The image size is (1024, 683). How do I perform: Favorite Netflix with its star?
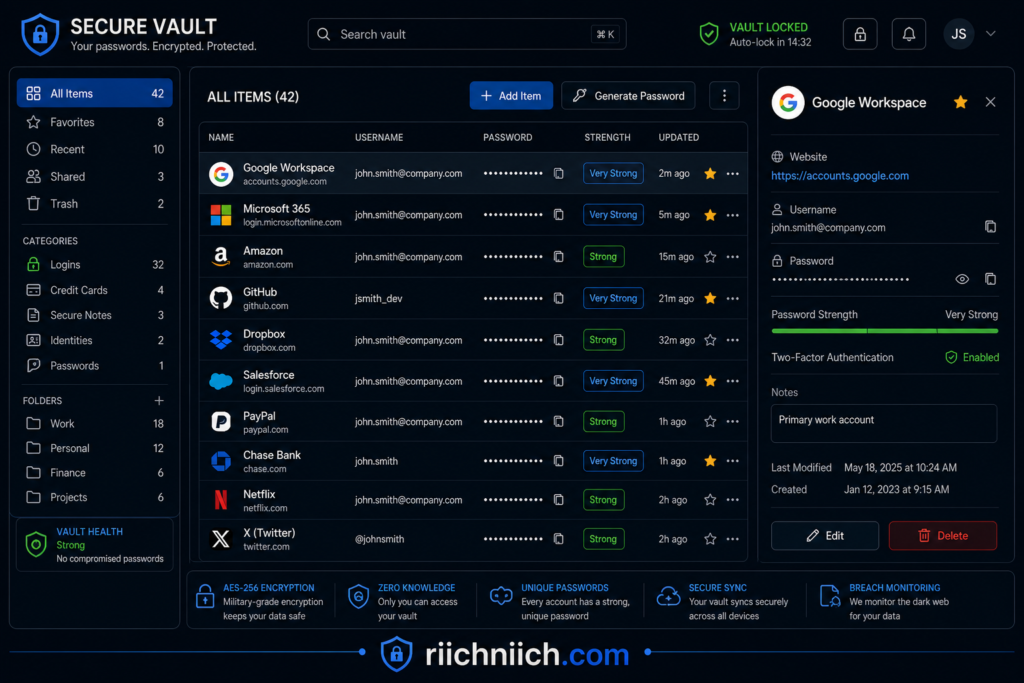[x=711, y=500]
